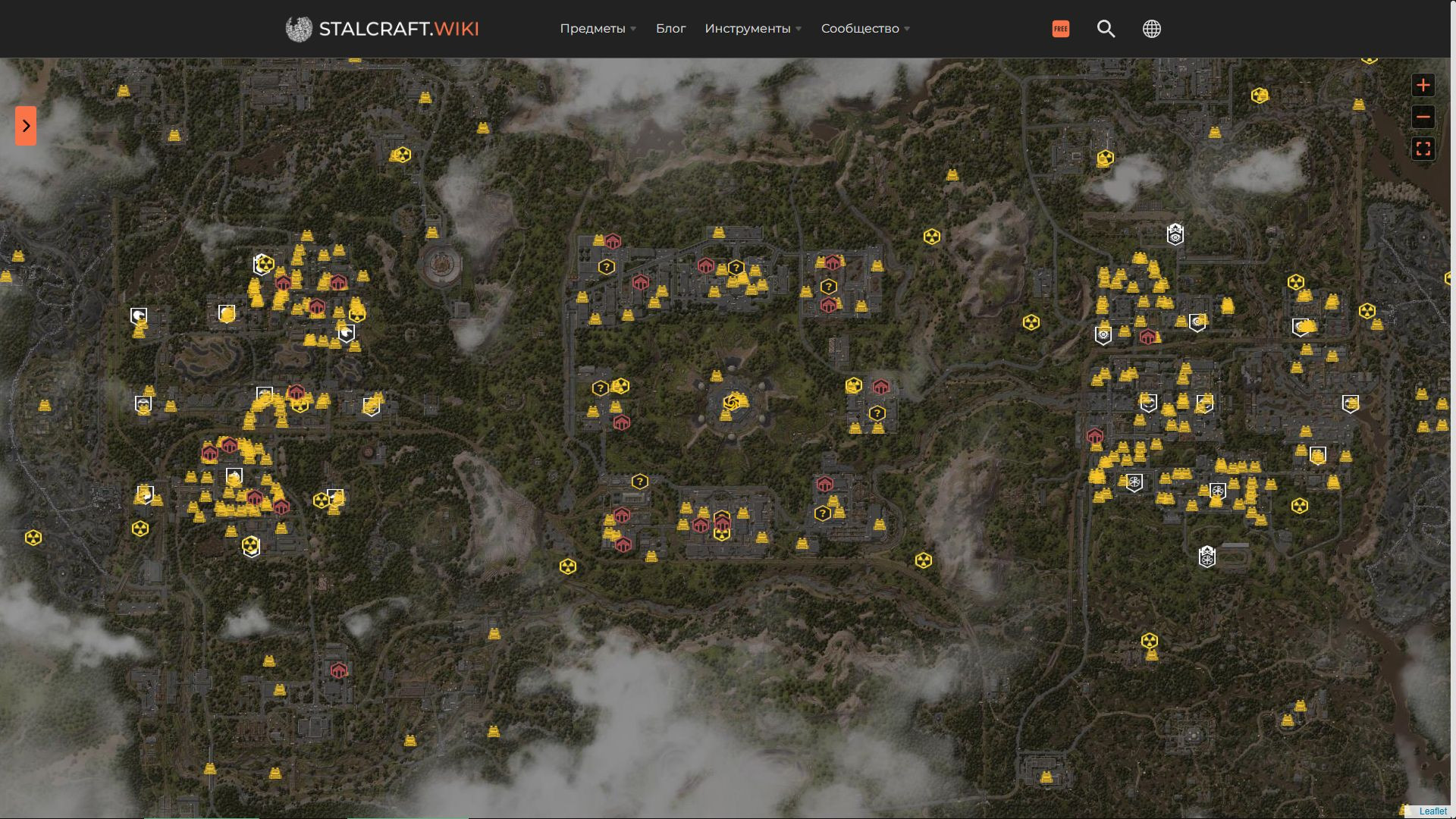
Task: Open the site search magnifier
Action: click(x=1106, y=29)
